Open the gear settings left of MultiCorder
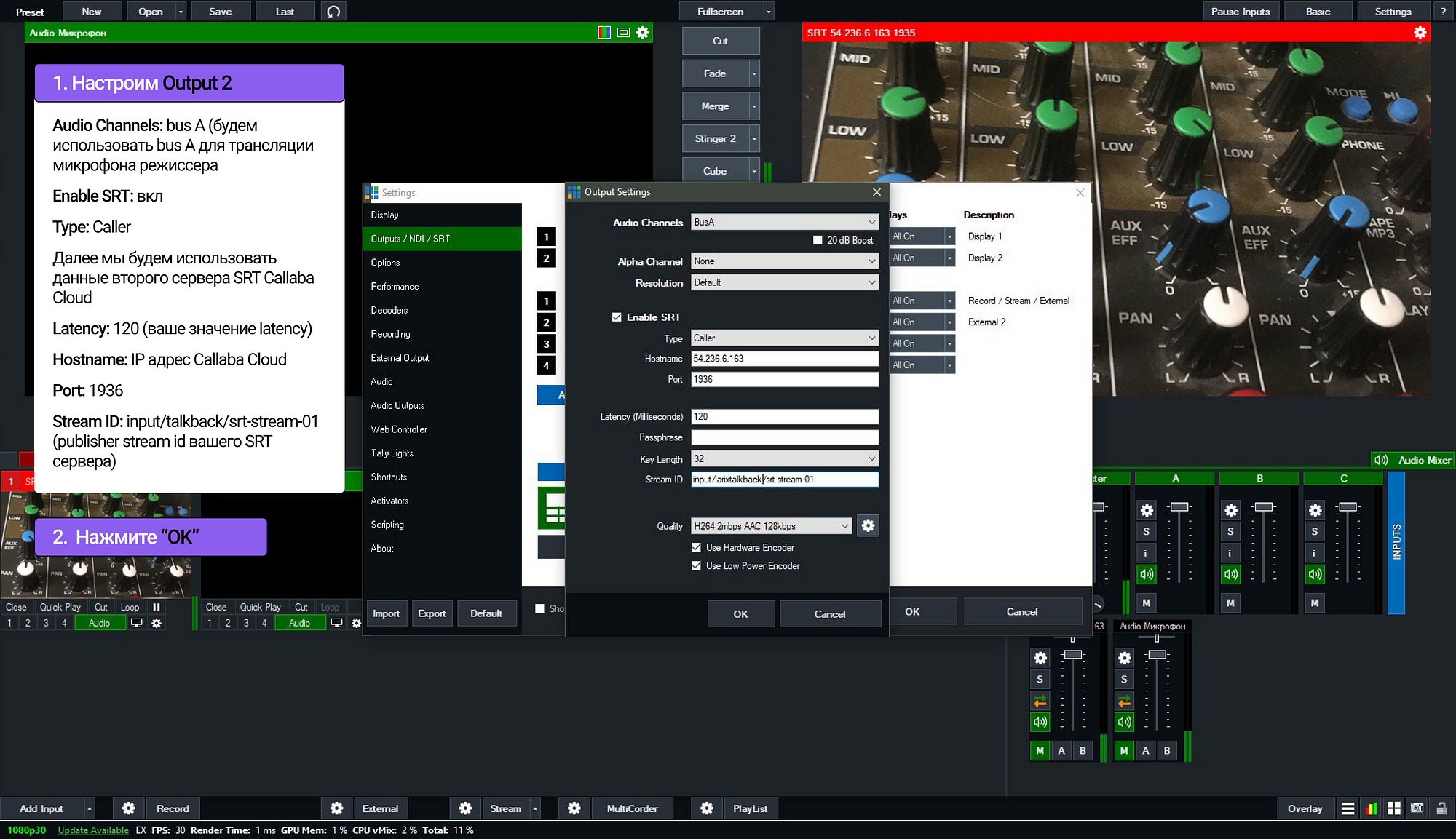The height and width of the screenshot is (839, 1456). tap(574, 808)
